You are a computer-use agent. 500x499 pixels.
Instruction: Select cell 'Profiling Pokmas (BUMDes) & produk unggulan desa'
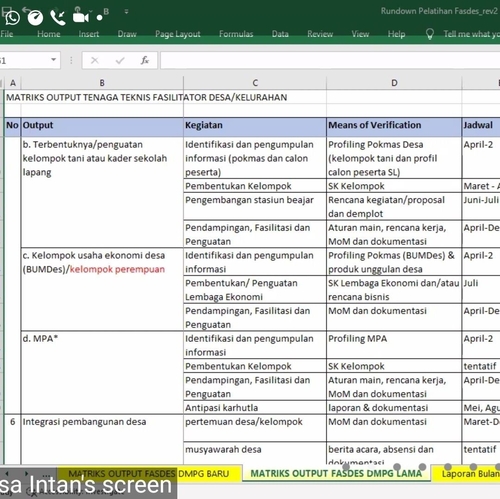(x=394, y=262)
